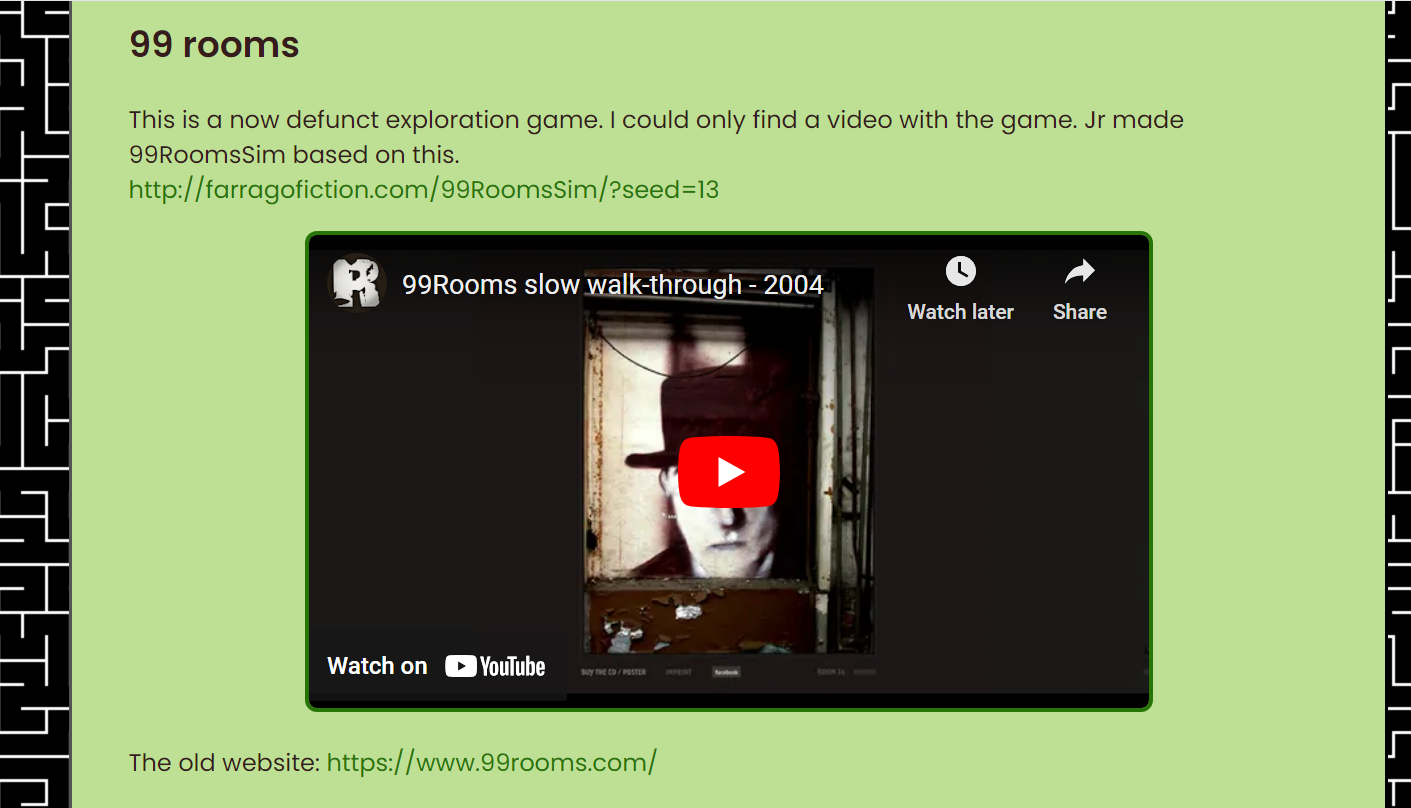Click the left maze pattern border
The image size is (1411, 808).
tap(35, 404)
